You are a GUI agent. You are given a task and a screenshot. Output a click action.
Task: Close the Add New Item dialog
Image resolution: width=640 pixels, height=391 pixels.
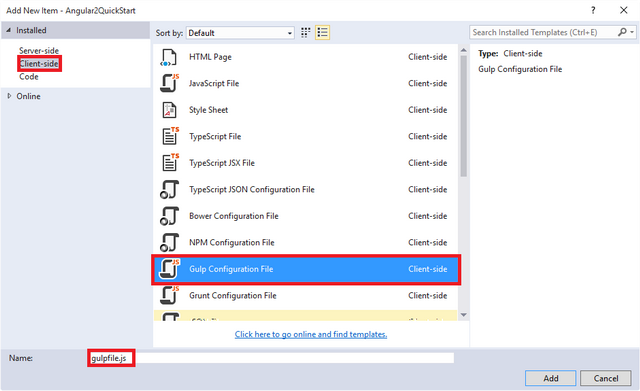[624, 10]
